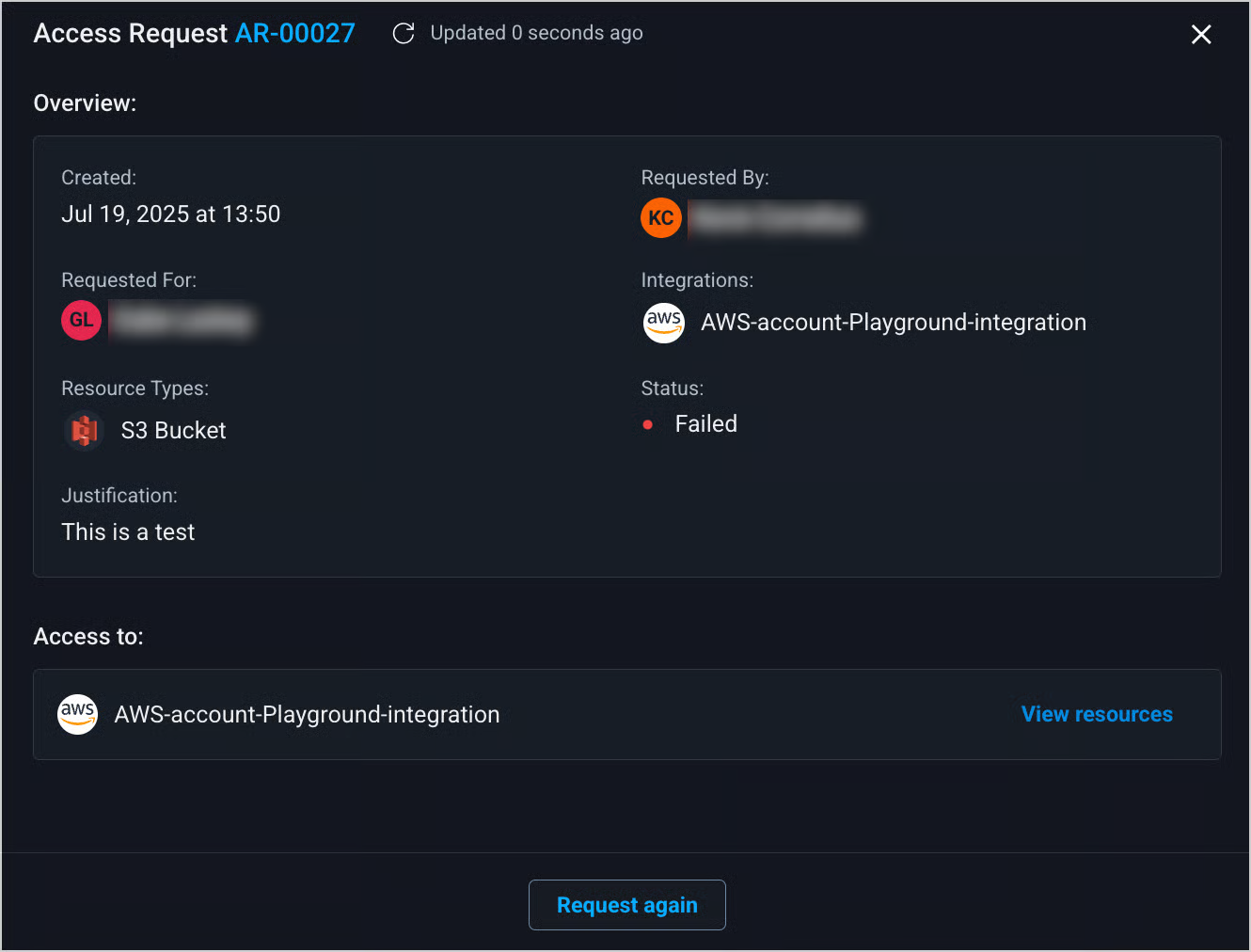Image resolution: width=1251 pixels, height=952 pixels.
Task: Click the S3 Bucket resource icon
Action: click(85, 431)
